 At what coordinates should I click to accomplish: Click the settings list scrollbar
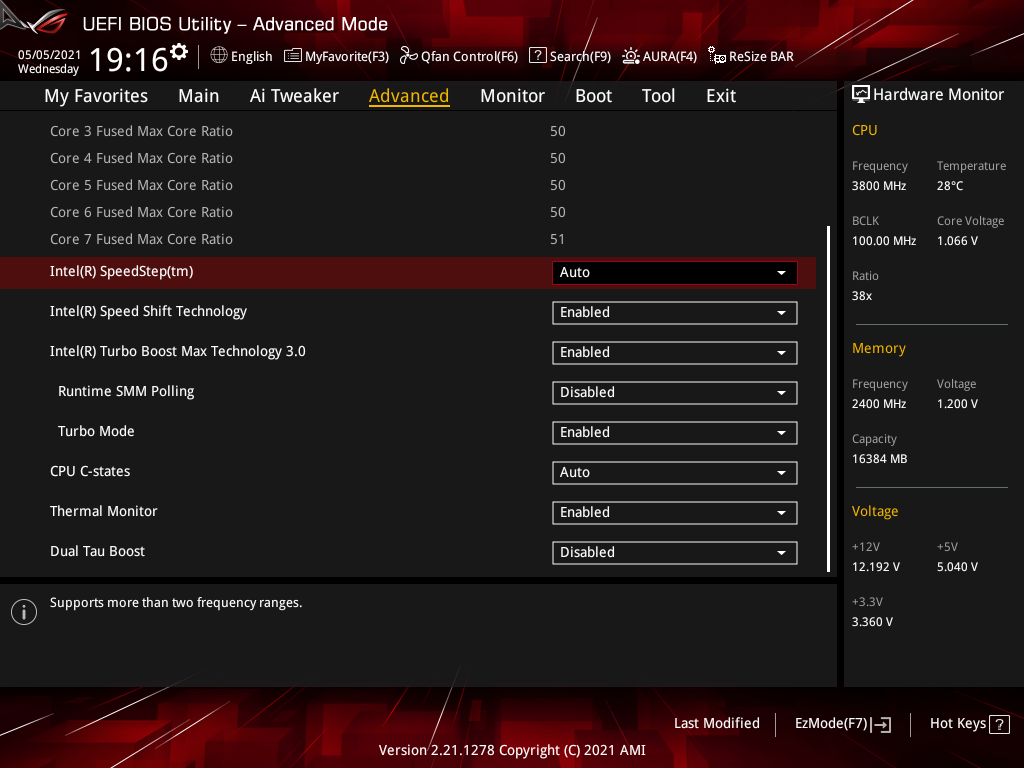click(828, 398)
